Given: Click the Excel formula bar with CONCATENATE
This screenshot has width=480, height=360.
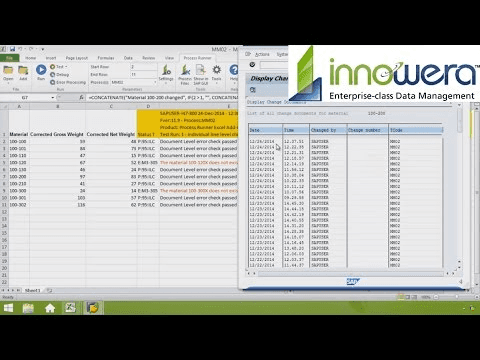Looking at the screenshot, I should (x=163, y=97).
